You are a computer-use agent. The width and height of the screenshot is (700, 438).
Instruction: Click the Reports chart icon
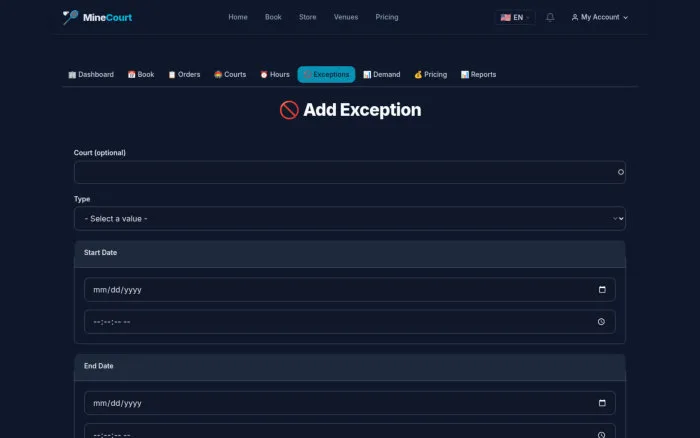[x=465, y=75]
